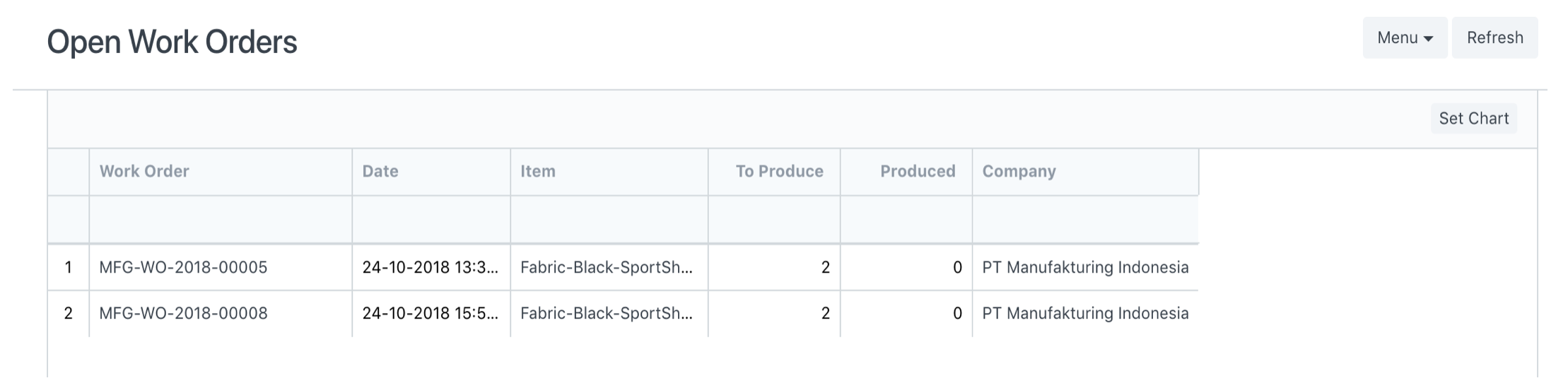The width and height of the screenshot is (1568, 383).
Task: Click the Company column header
Action: [1019, 171]
